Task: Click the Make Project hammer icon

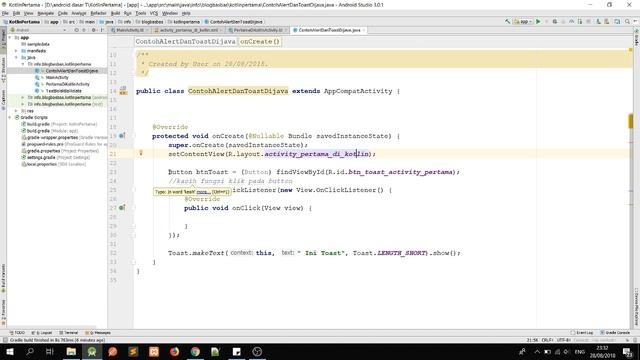Action: 507,22
